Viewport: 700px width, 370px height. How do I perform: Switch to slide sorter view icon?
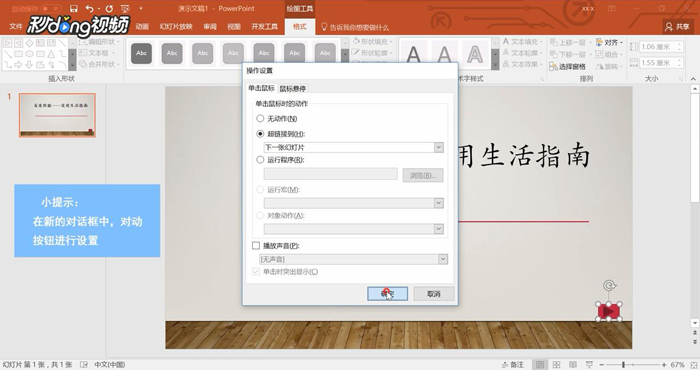click(x=556, y=365)
